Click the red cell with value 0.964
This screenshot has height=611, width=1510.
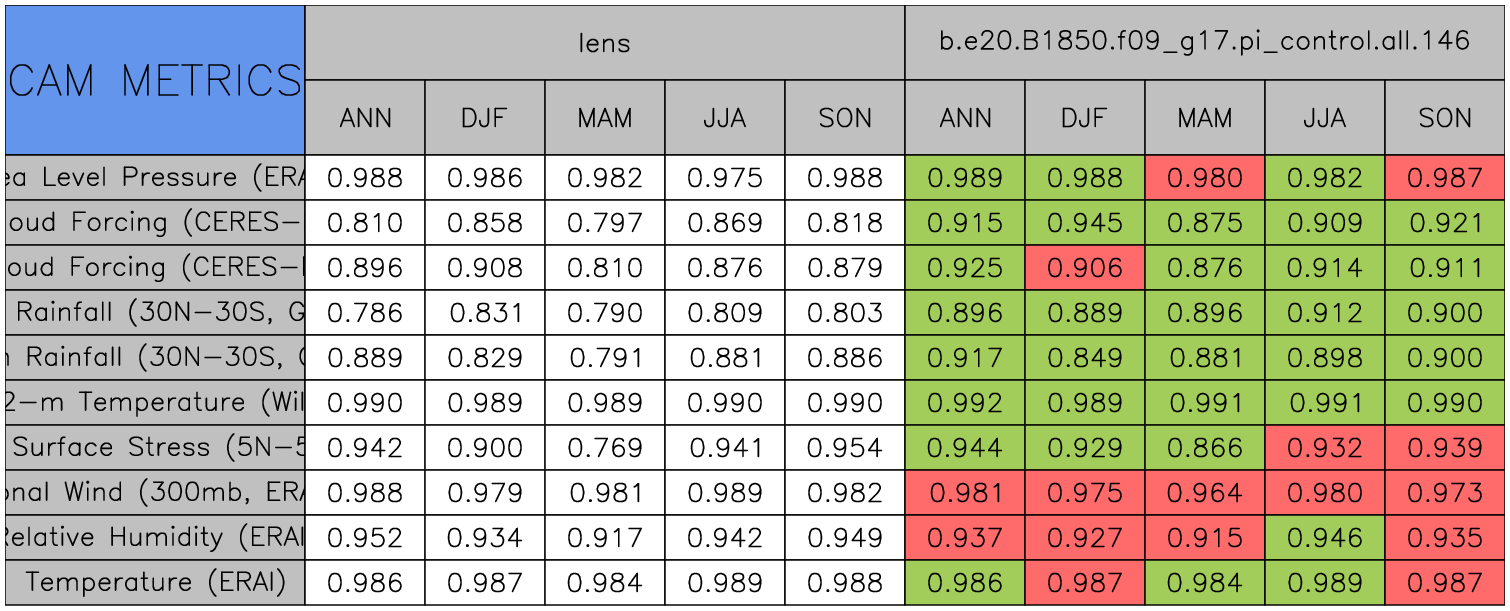(1204, 492)
